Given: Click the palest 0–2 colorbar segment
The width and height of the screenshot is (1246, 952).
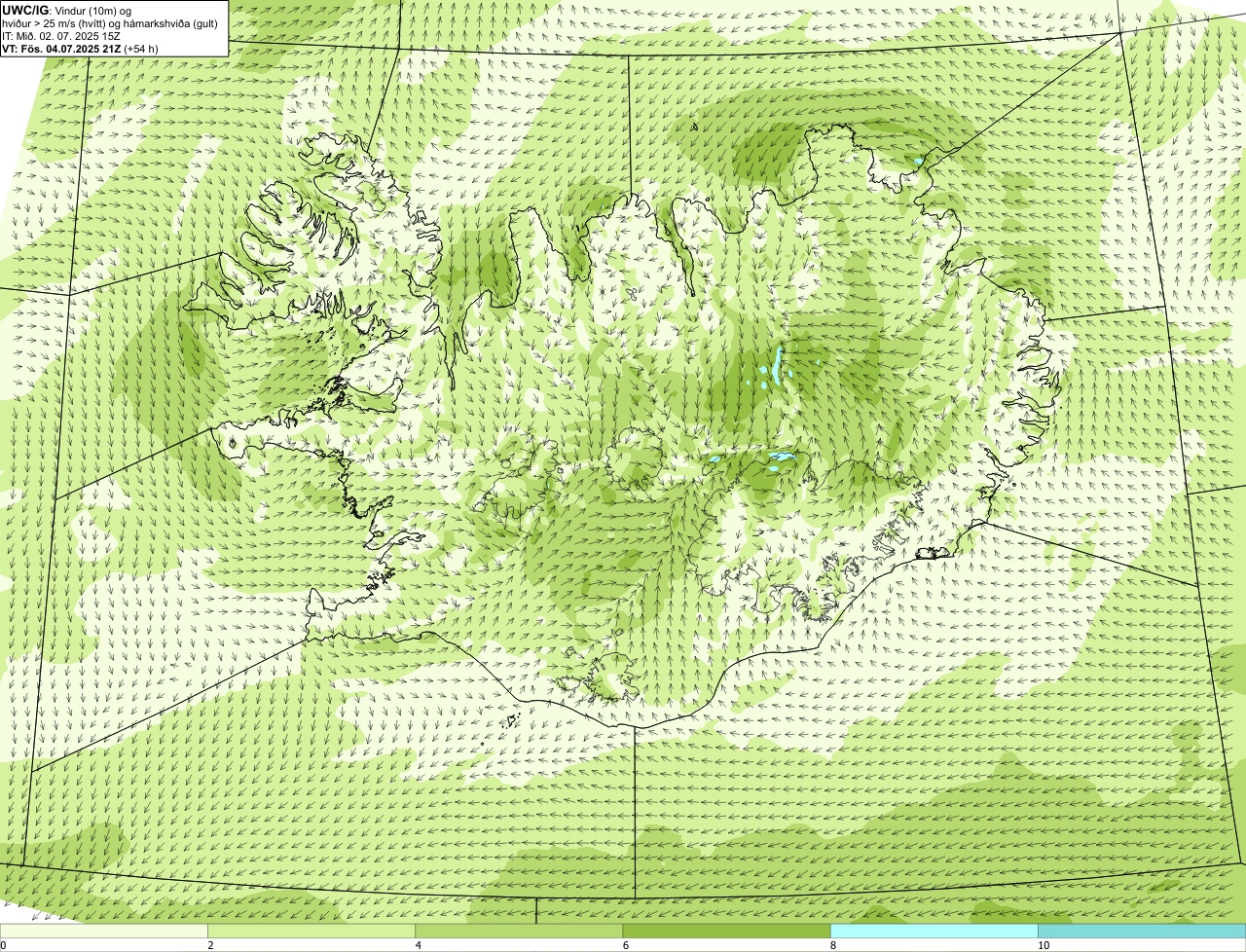Looking at the screenshot, I should pos(104,932).
